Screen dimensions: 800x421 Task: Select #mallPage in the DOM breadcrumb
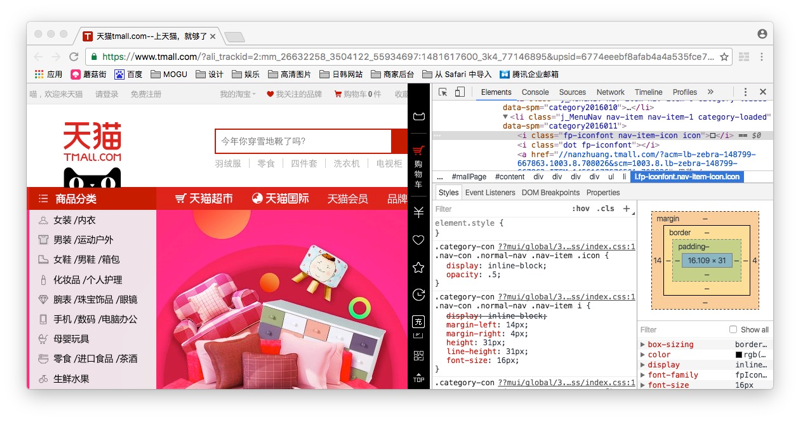coord(469,177)
